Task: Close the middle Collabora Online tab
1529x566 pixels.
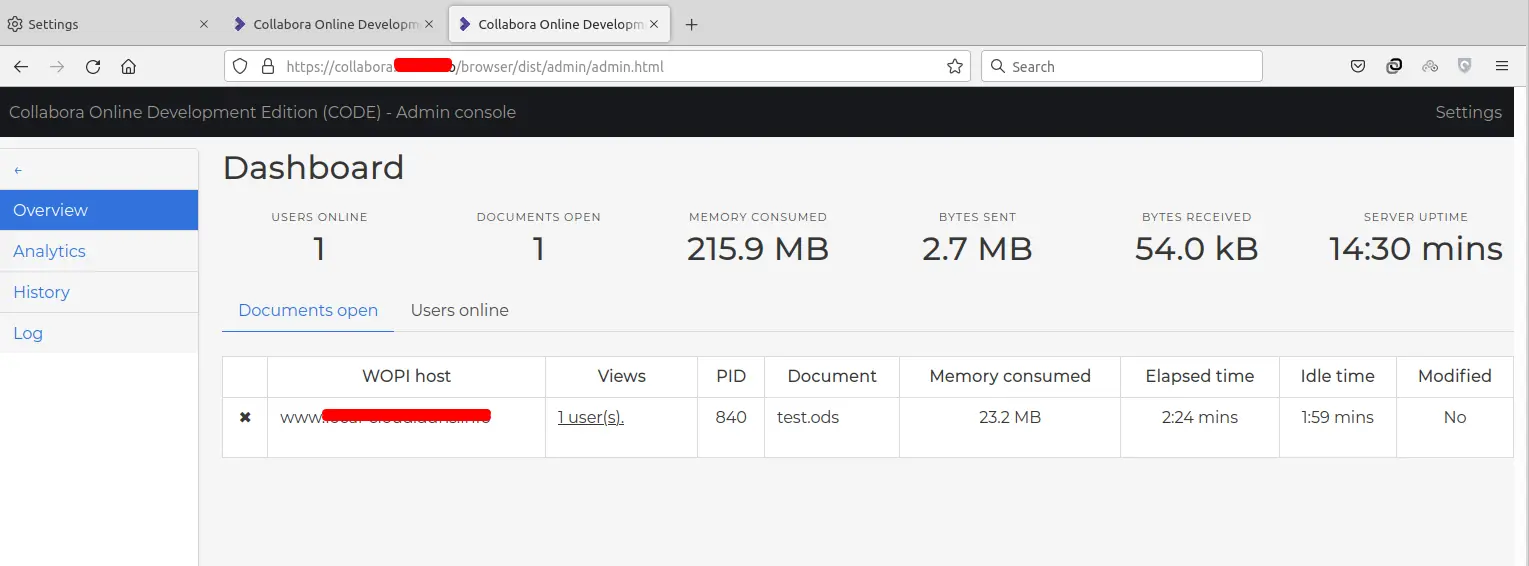Action: 429,24
